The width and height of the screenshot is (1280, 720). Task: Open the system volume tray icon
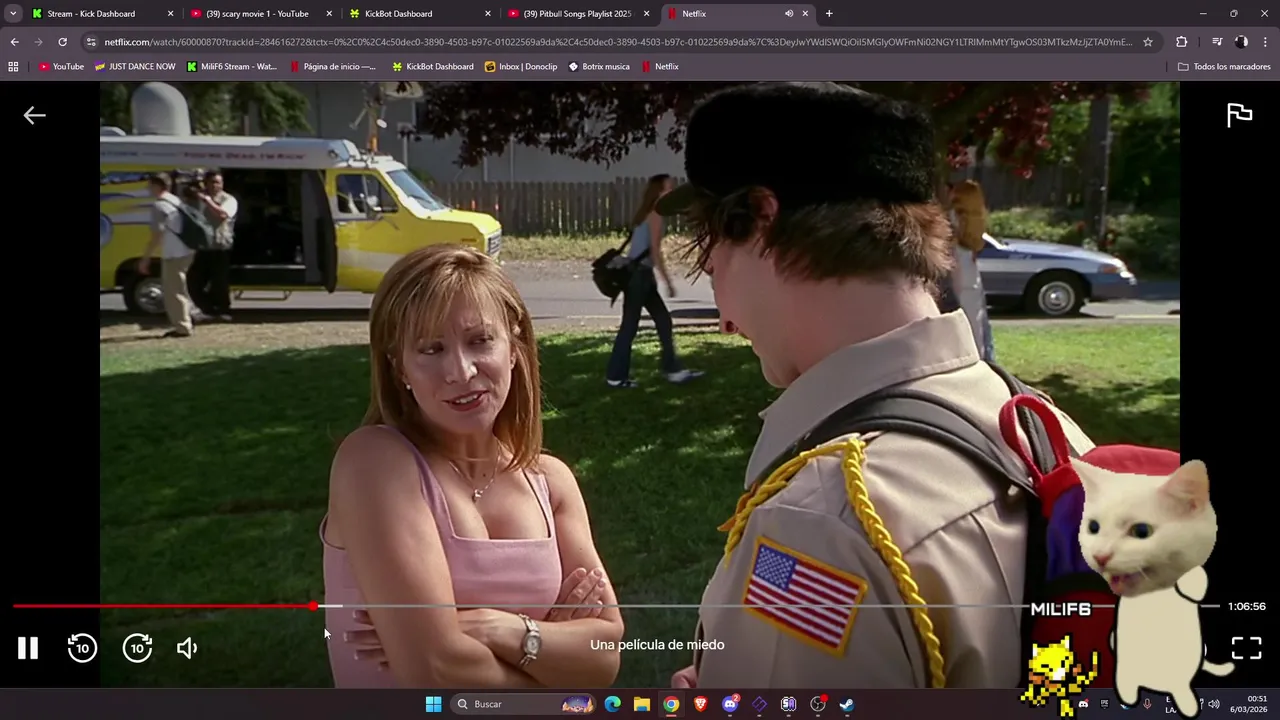tap(1214, 704)
